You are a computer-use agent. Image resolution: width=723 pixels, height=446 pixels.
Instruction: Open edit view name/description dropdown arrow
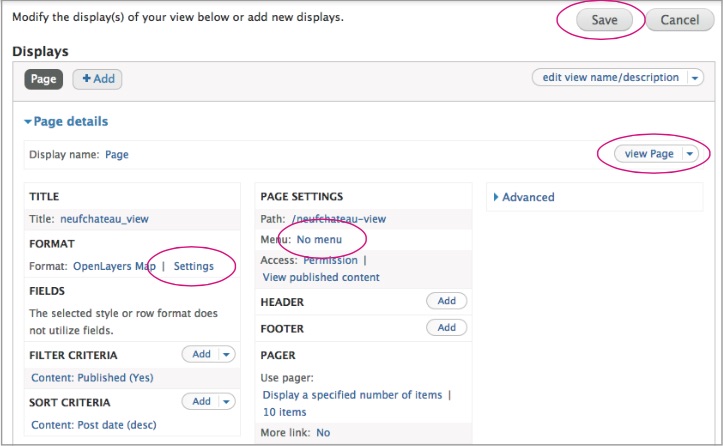(x=695, y=78)
